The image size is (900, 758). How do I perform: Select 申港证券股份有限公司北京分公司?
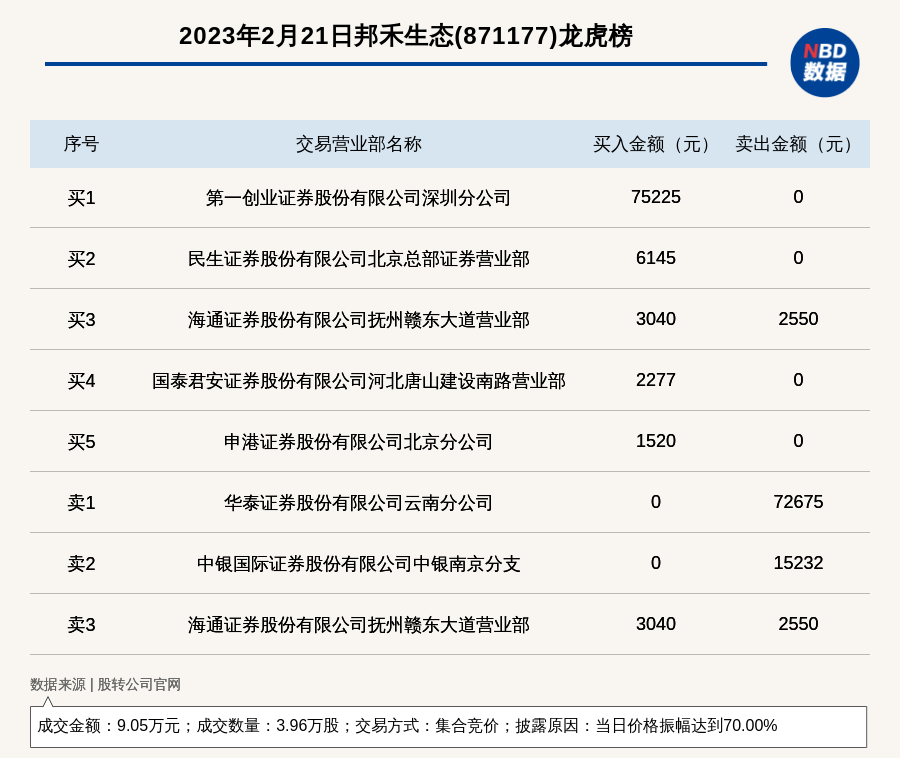coord(358,442)
